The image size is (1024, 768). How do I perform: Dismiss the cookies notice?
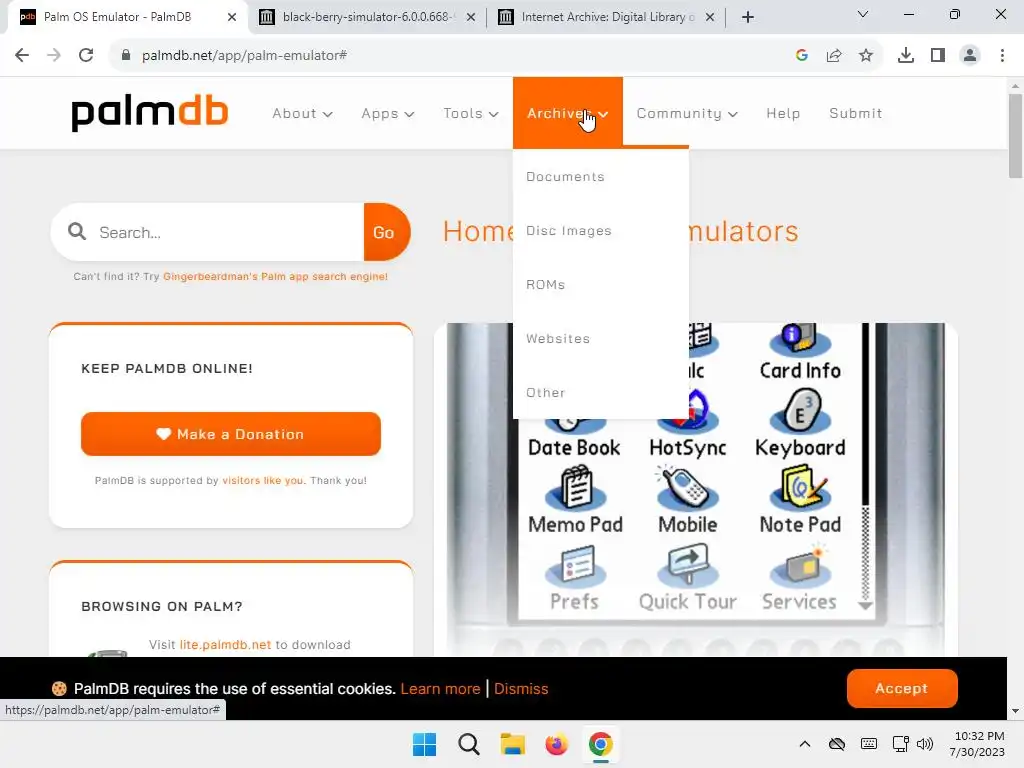[520, 689]
